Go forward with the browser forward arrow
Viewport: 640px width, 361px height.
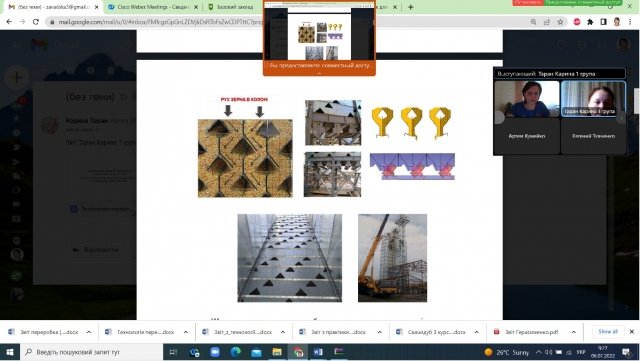point(22,22)
